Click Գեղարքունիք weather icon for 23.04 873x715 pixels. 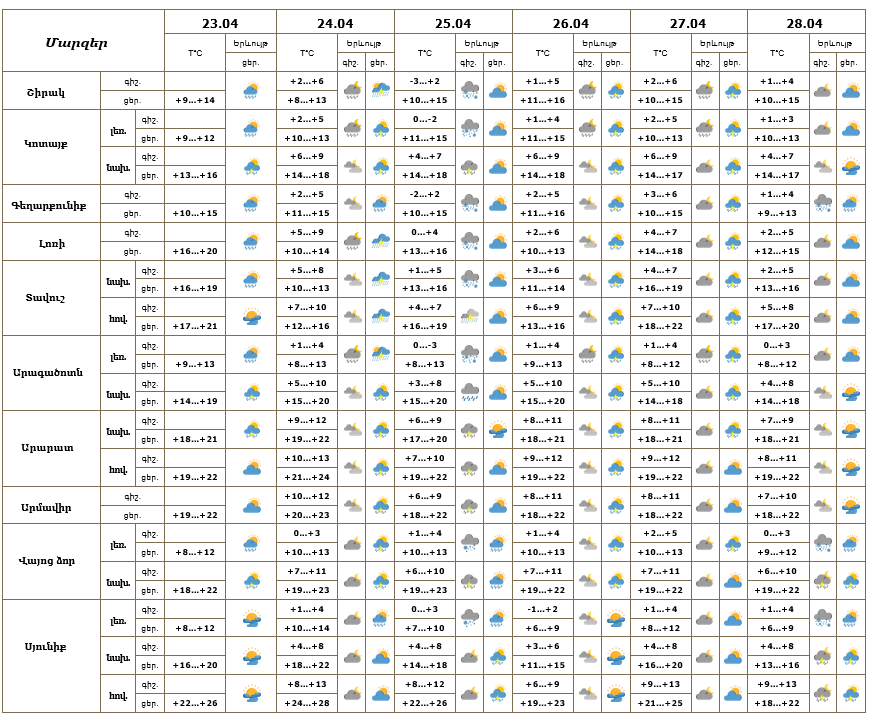point(251,204)
